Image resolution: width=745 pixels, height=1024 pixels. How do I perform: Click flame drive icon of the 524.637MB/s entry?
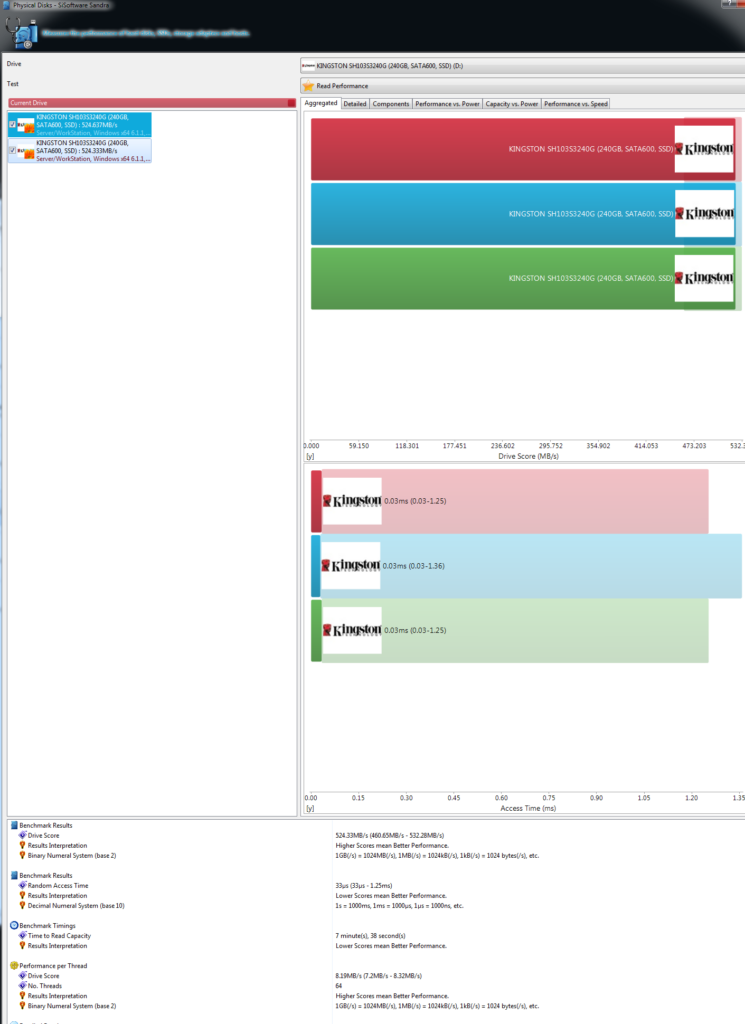25,125
